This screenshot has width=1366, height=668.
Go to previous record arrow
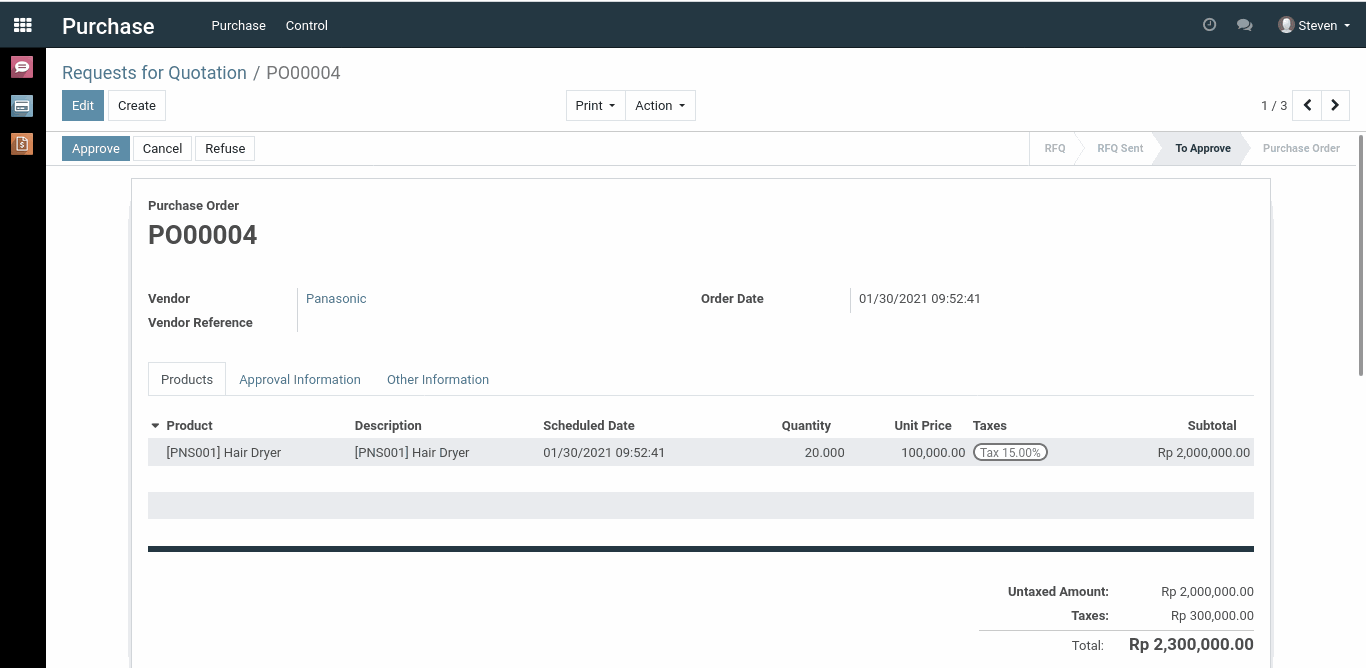(1307, 105)
